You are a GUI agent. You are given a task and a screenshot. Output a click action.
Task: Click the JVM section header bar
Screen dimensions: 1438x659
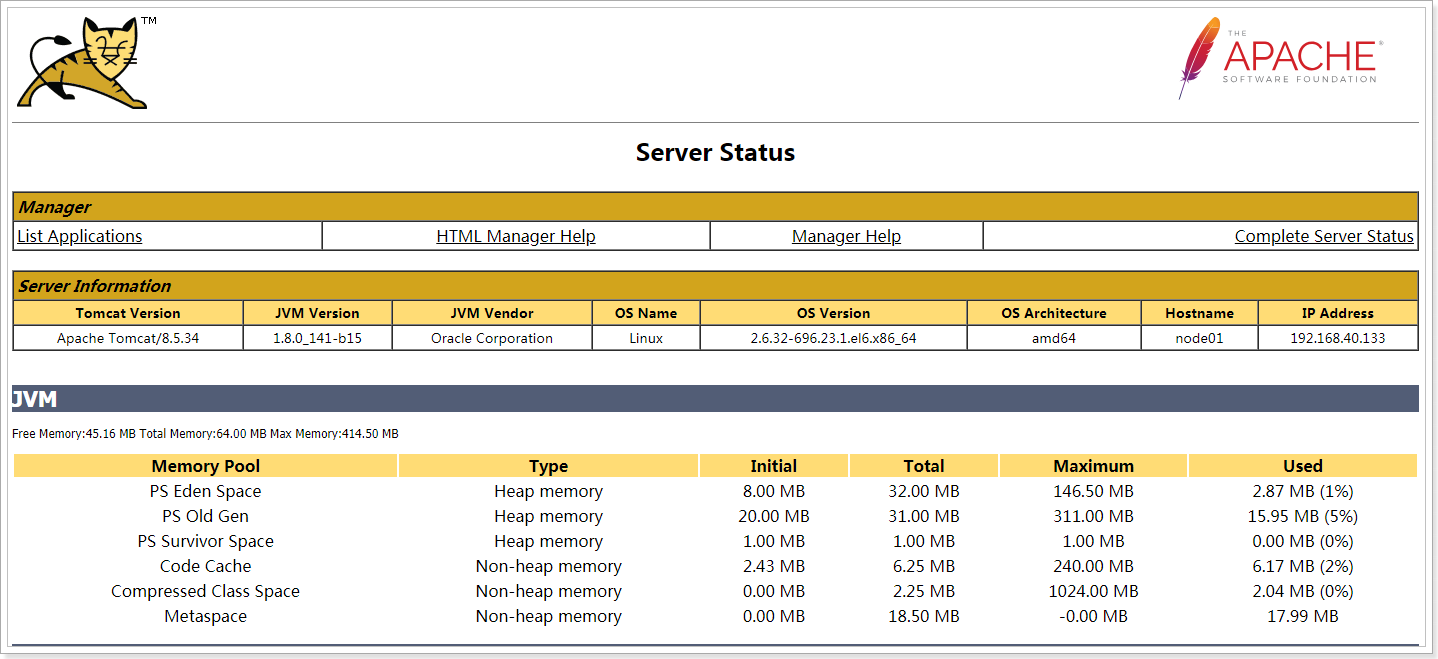point(715,399)
